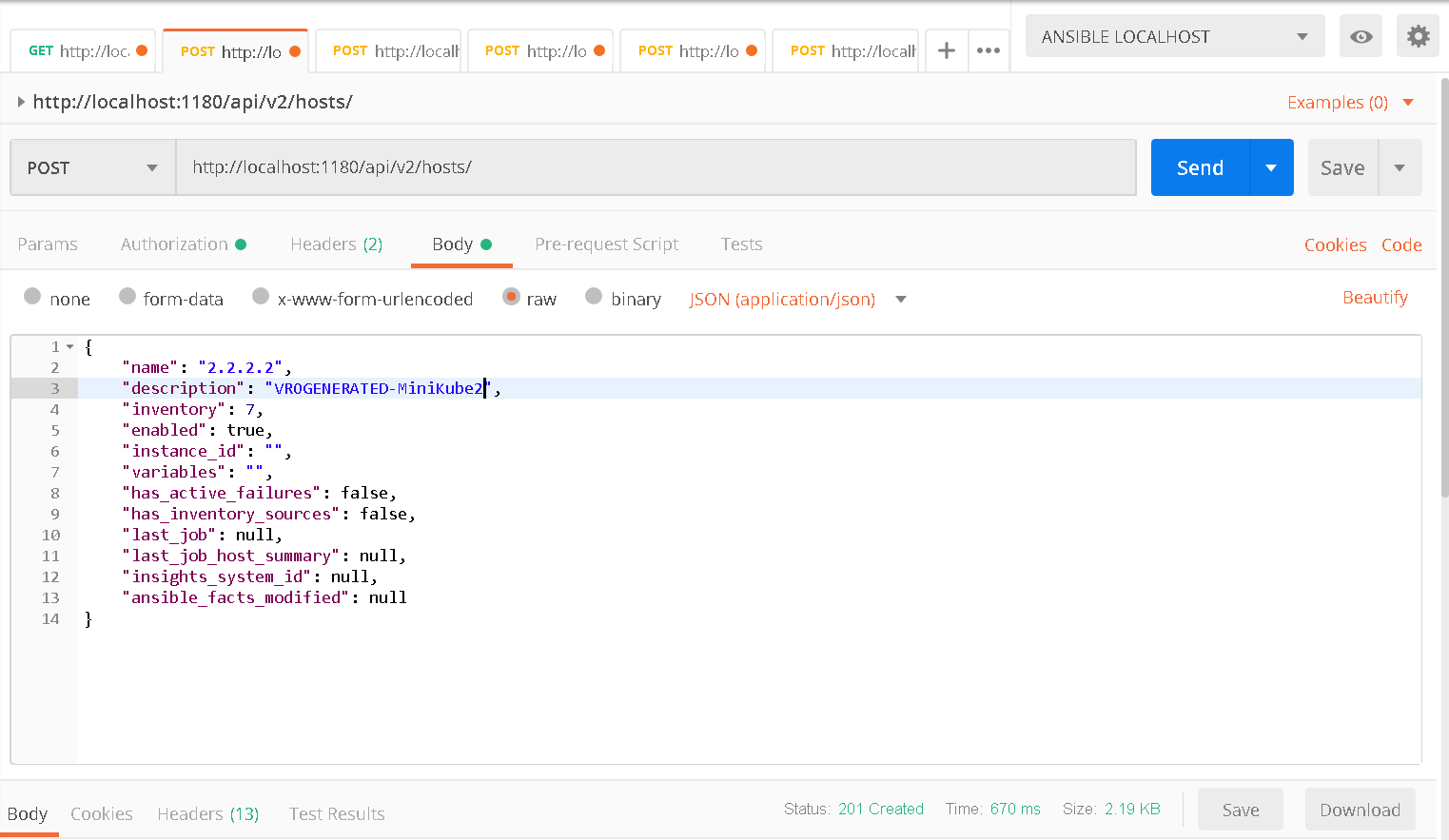The width and height of the screenshot is (1449, 840).
Task: Expand the request name disclosure triangle
Action: click(x=21, y=102)
